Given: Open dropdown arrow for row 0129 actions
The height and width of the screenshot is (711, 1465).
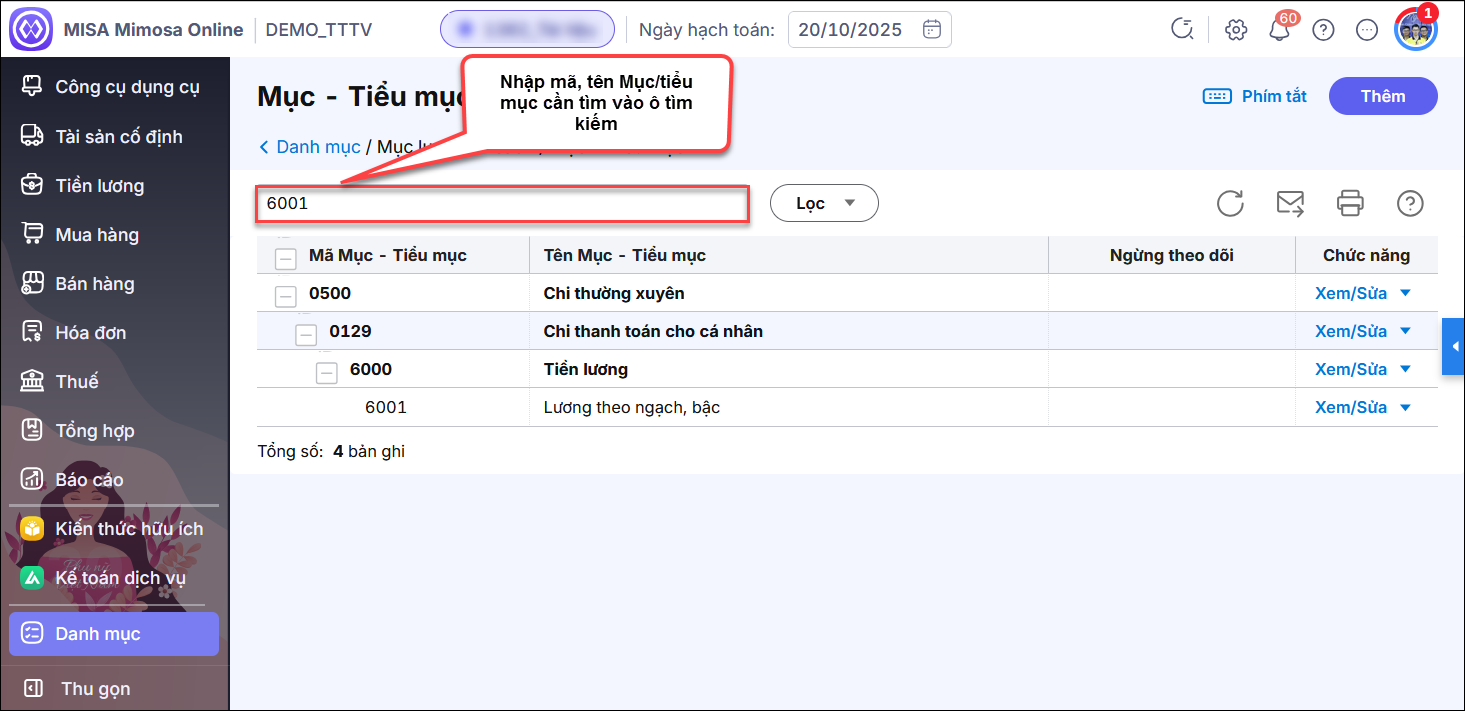Looking at the screenshot, I should pos(1405,331).
